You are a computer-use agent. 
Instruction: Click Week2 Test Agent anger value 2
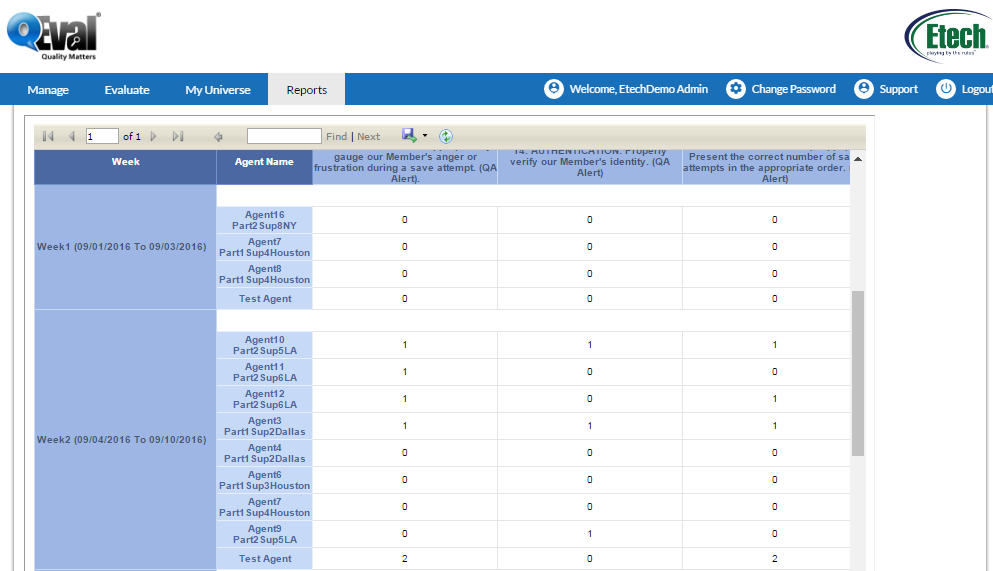click(405, 559)
